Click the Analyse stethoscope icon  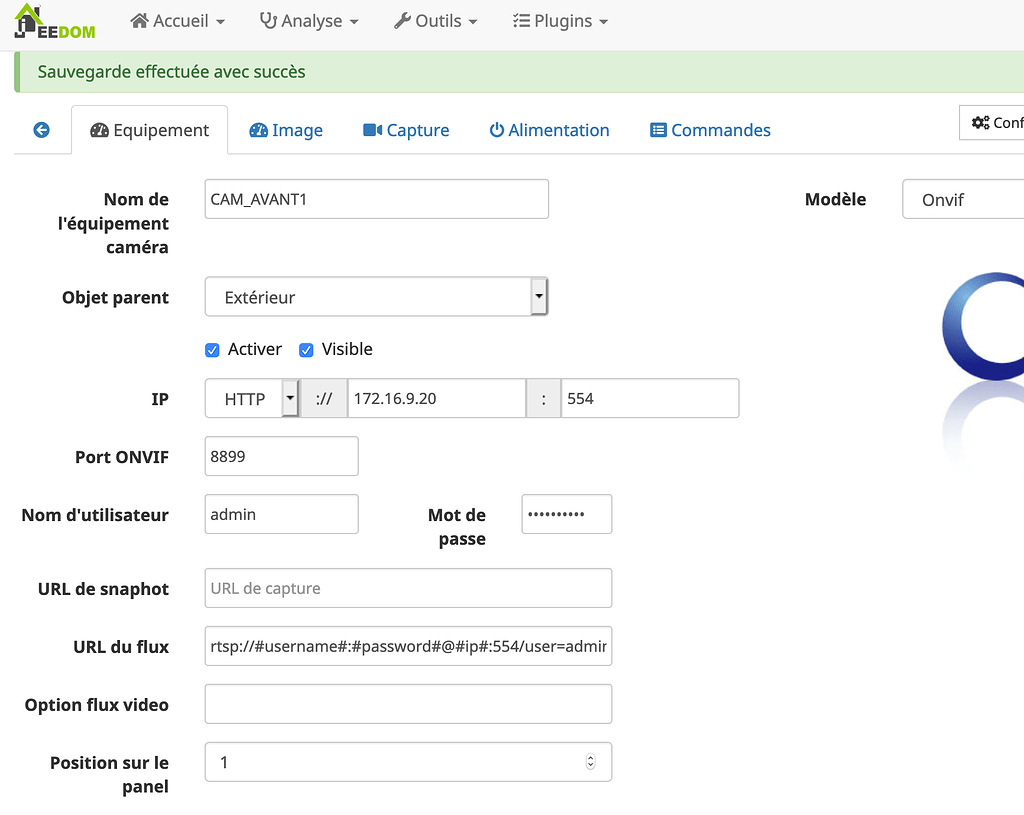coord(268,21)
